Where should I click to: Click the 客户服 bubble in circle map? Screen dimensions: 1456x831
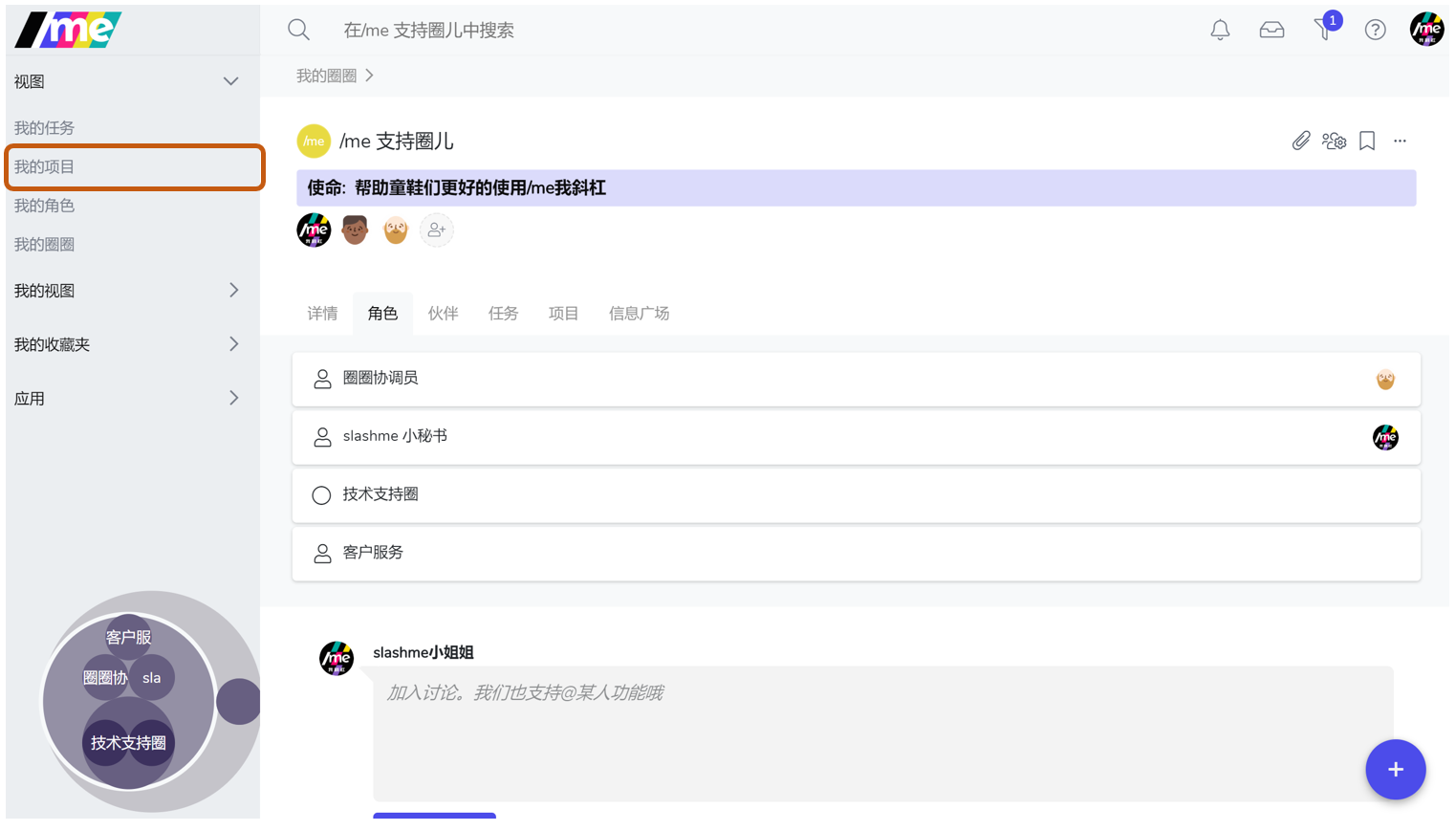[x=128, y=637]
